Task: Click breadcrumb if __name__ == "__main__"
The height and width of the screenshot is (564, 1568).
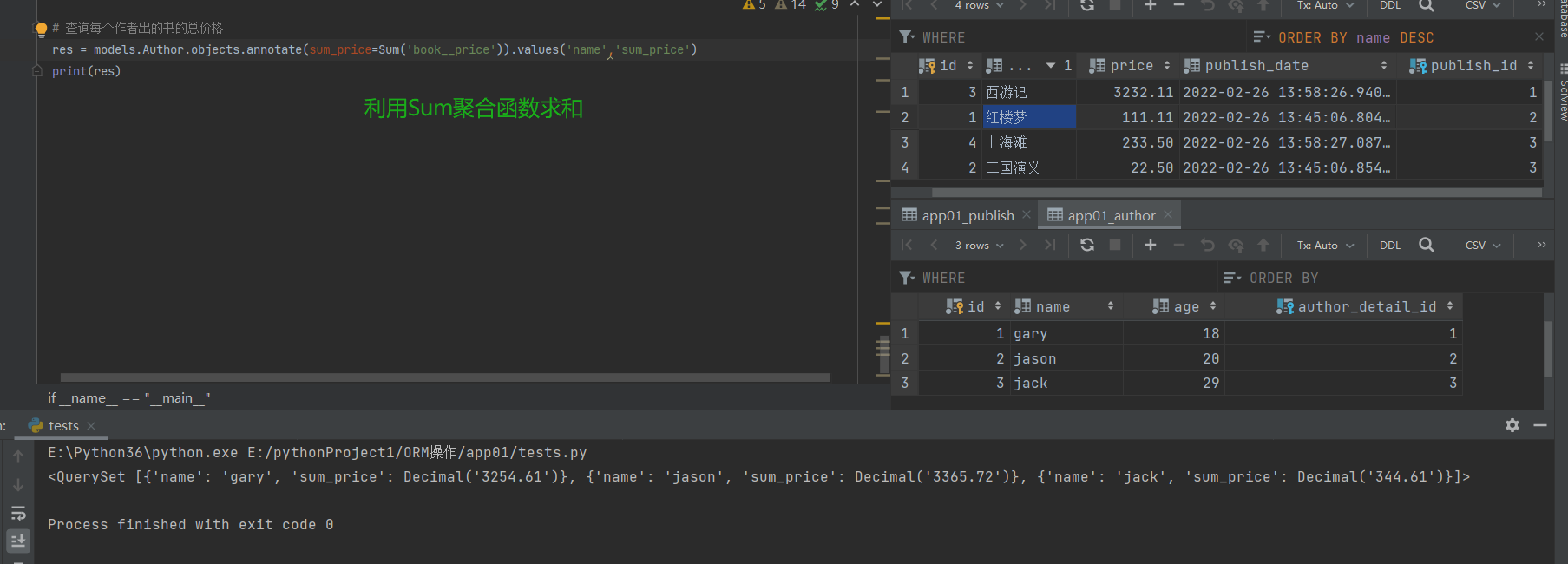Action: (x=128, y=397)
